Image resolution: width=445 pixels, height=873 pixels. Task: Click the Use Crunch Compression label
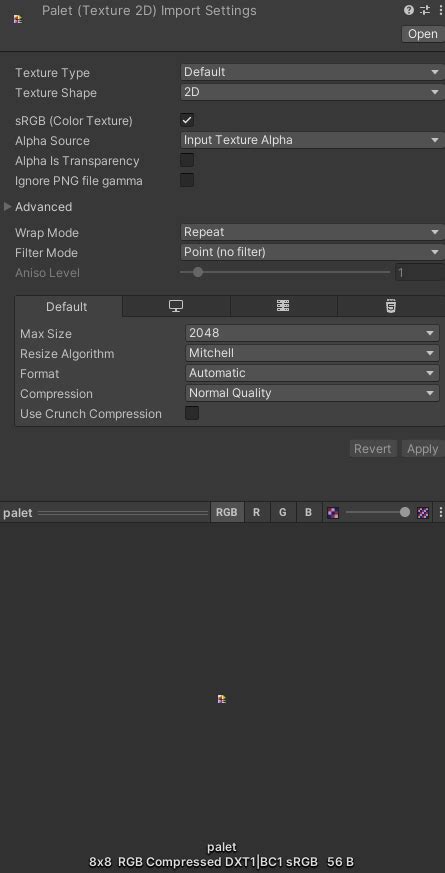(91, 414)
